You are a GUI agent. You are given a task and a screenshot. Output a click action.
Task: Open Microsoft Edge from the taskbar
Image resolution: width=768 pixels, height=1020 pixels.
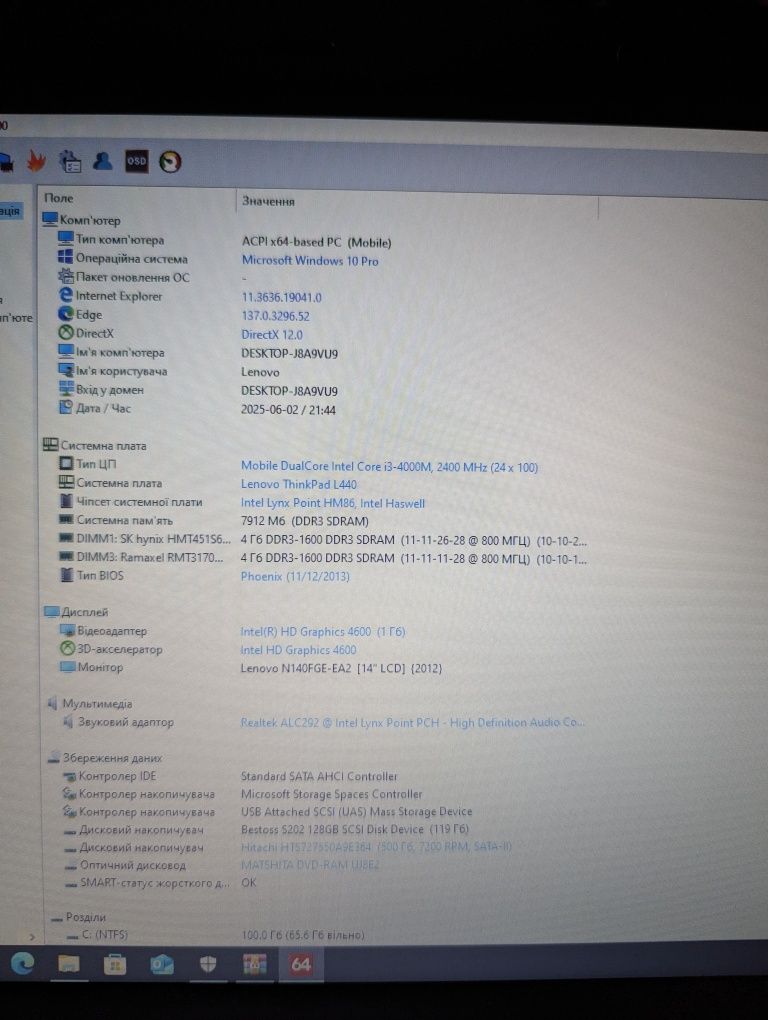click(23, 963)
